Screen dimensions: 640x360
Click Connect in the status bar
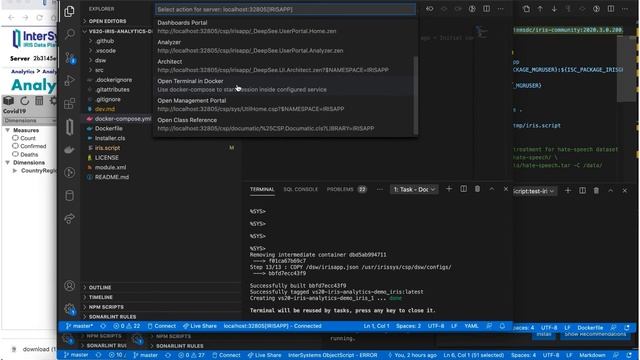(162, 326)
